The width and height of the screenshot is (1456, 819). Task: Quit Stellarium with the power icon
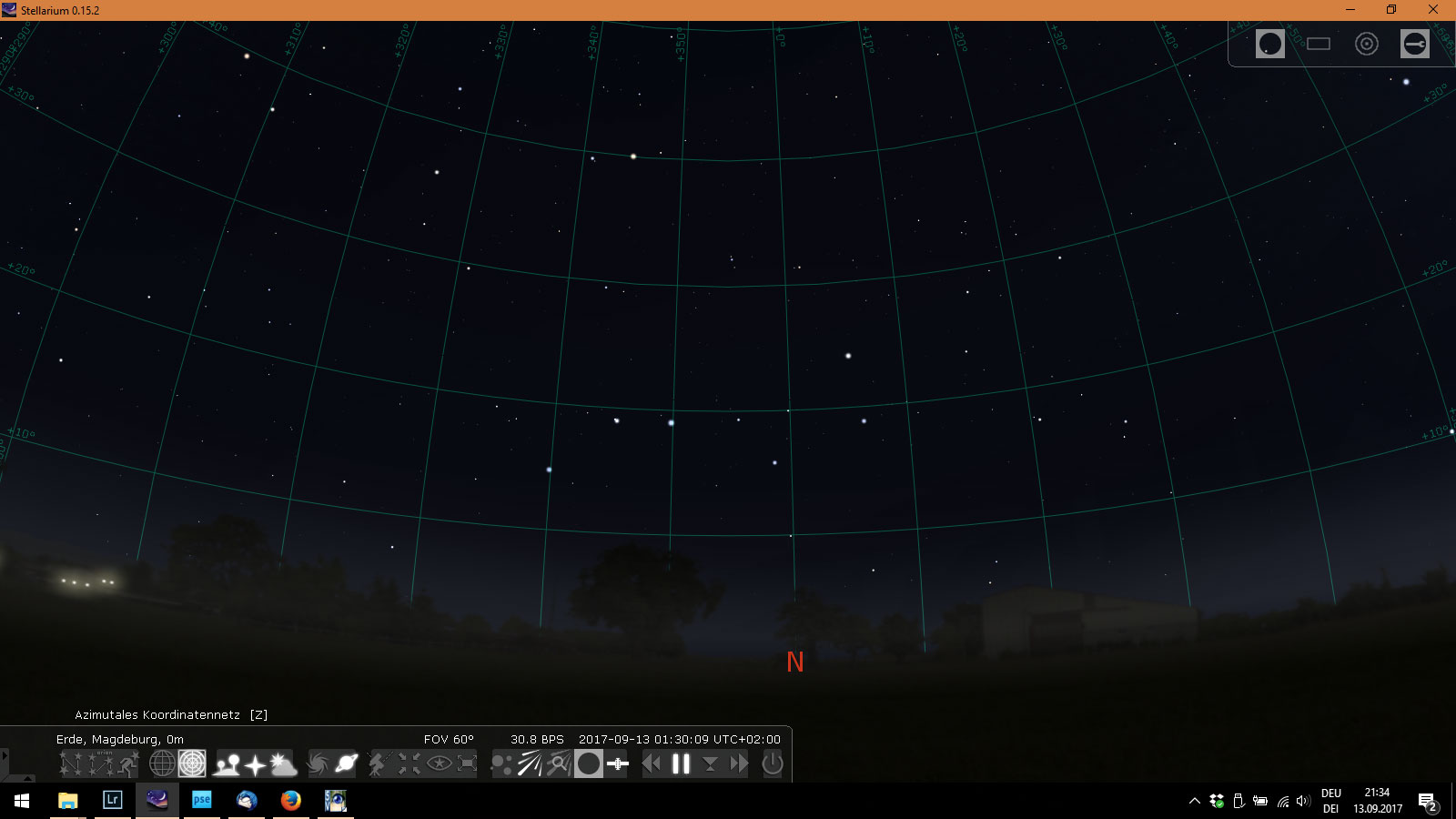(773, 764)
